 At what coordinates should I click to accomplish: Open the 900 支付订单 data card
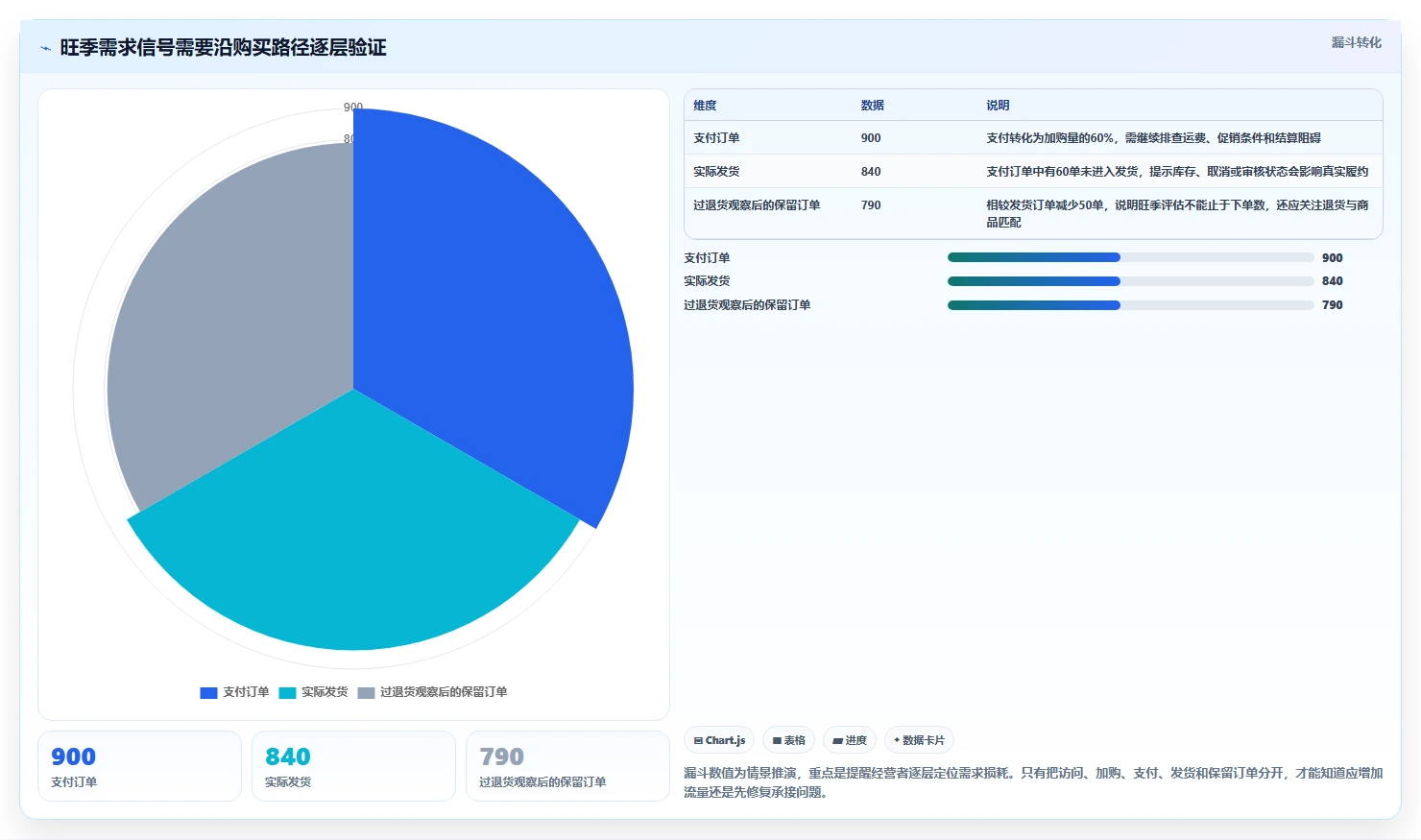[139, 766]
